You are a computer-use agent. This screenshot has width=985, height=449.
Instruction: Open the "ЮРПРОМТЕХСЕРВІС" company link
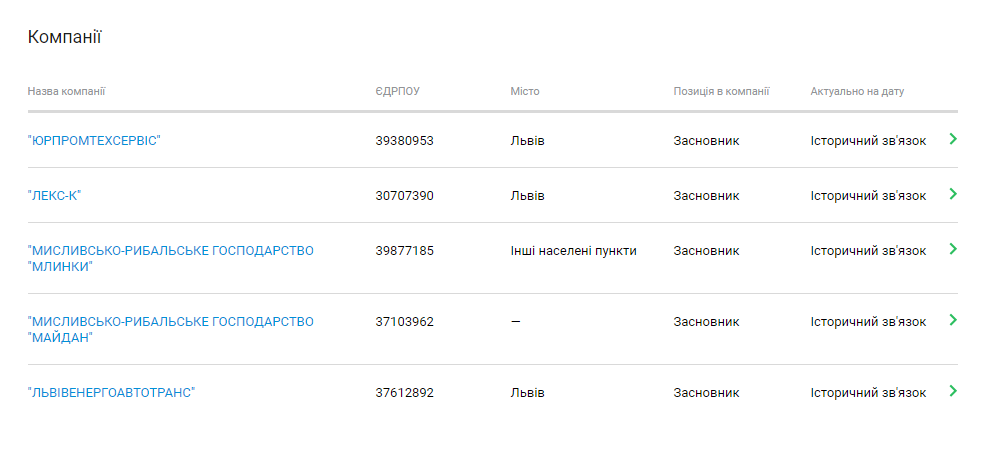click(x=94, y=141)
